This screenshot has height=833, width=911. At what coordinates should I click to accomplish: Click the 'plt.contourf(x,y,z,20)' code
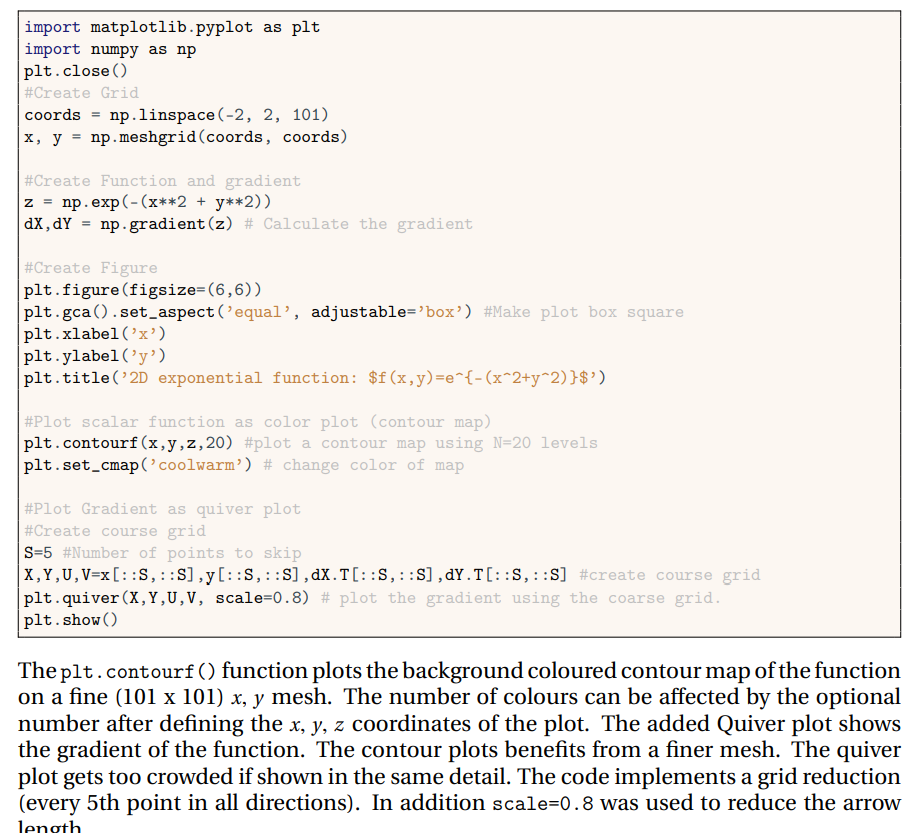click(x=128, y=443)
